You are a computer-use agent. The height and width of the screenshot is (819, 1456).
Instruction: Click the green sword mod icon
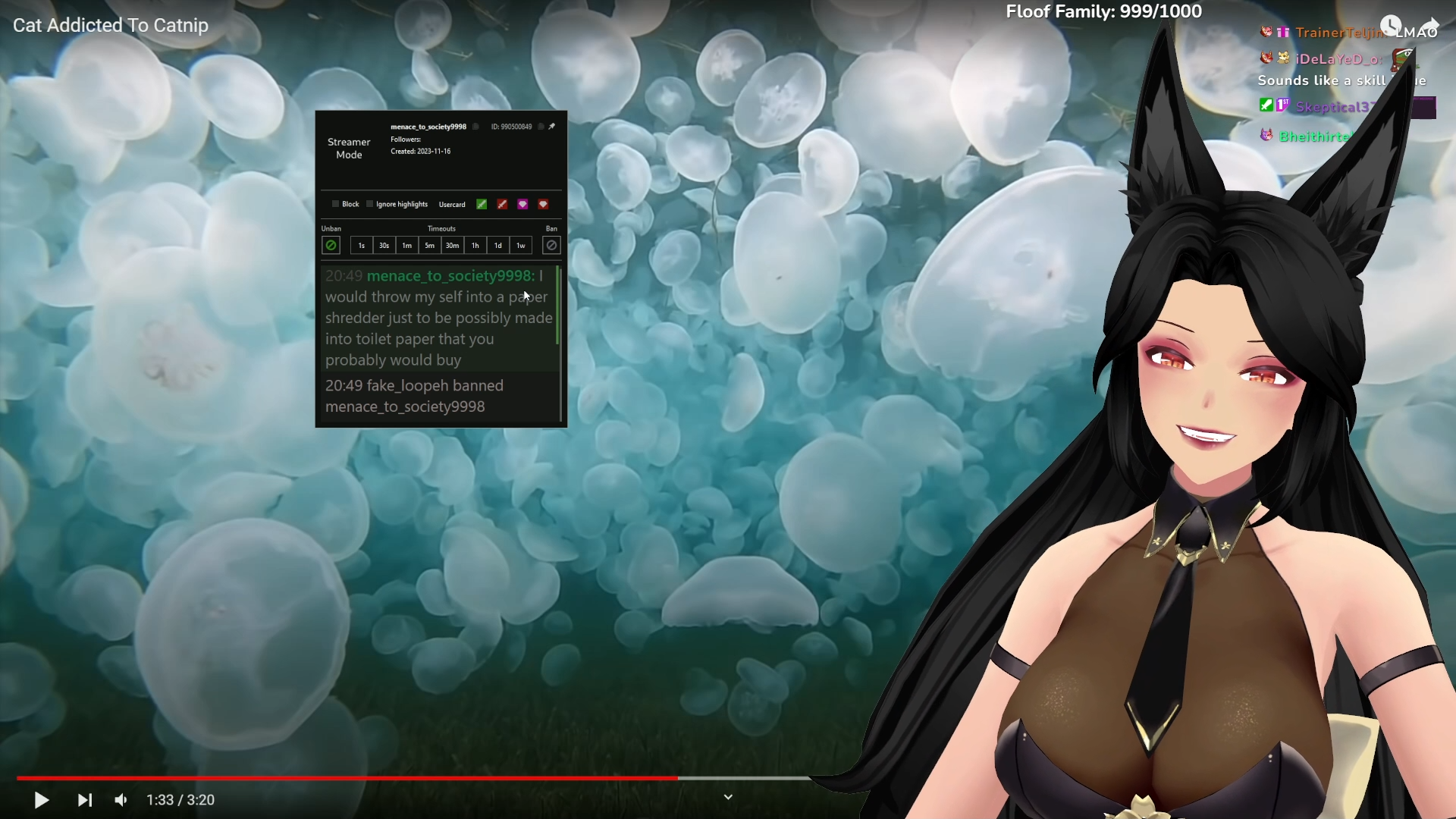(x=482, y=204)
